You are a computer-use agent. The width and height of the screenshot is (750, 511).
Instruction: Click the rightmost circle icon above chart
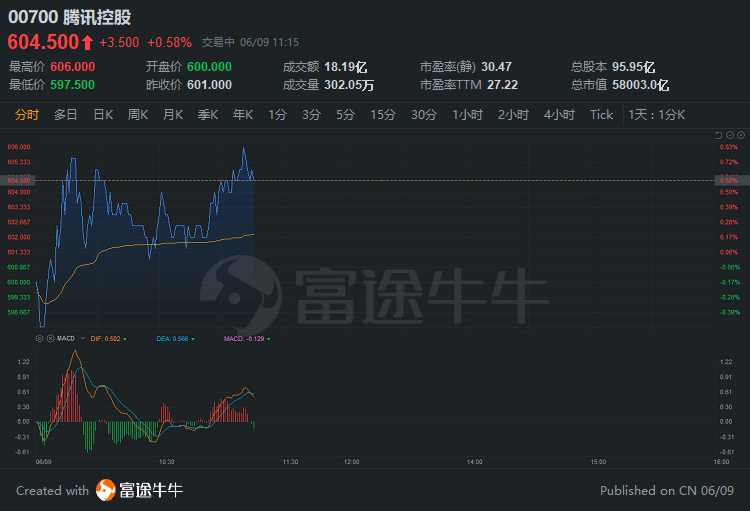click(x=740, y=134)
